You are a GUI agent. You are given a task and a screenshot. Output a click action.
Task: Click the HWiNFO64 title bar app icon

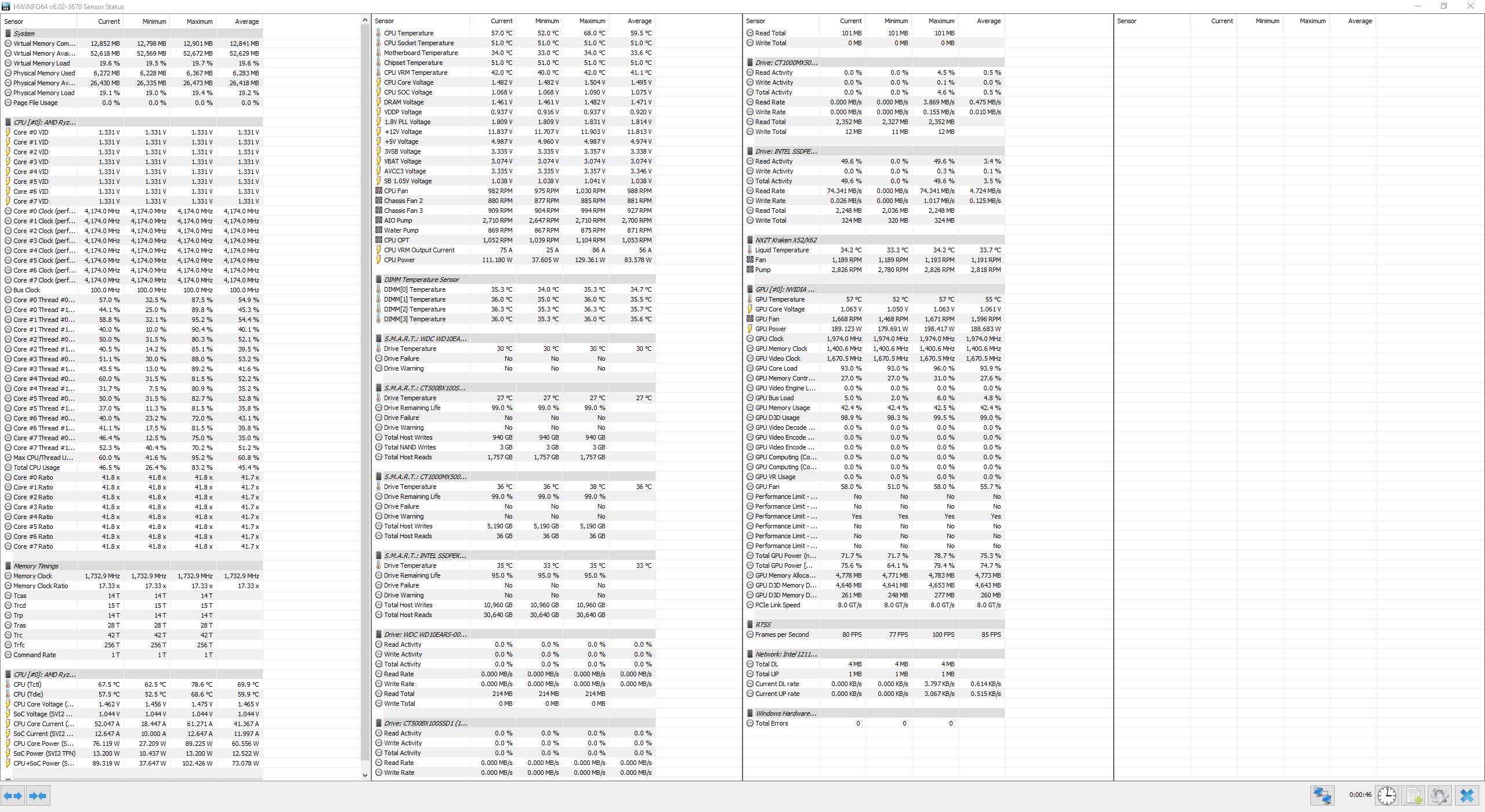6,6
